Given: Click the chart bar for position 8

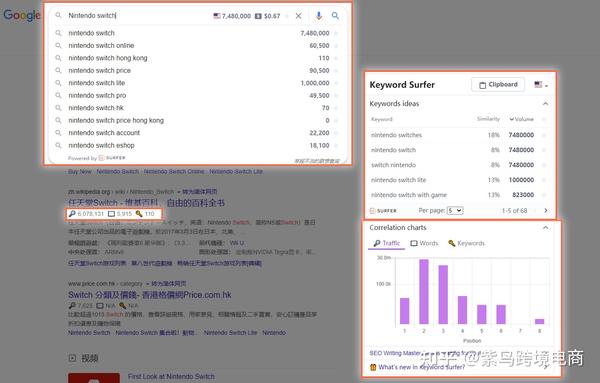Looking at the screenshot, I should 540,321.
